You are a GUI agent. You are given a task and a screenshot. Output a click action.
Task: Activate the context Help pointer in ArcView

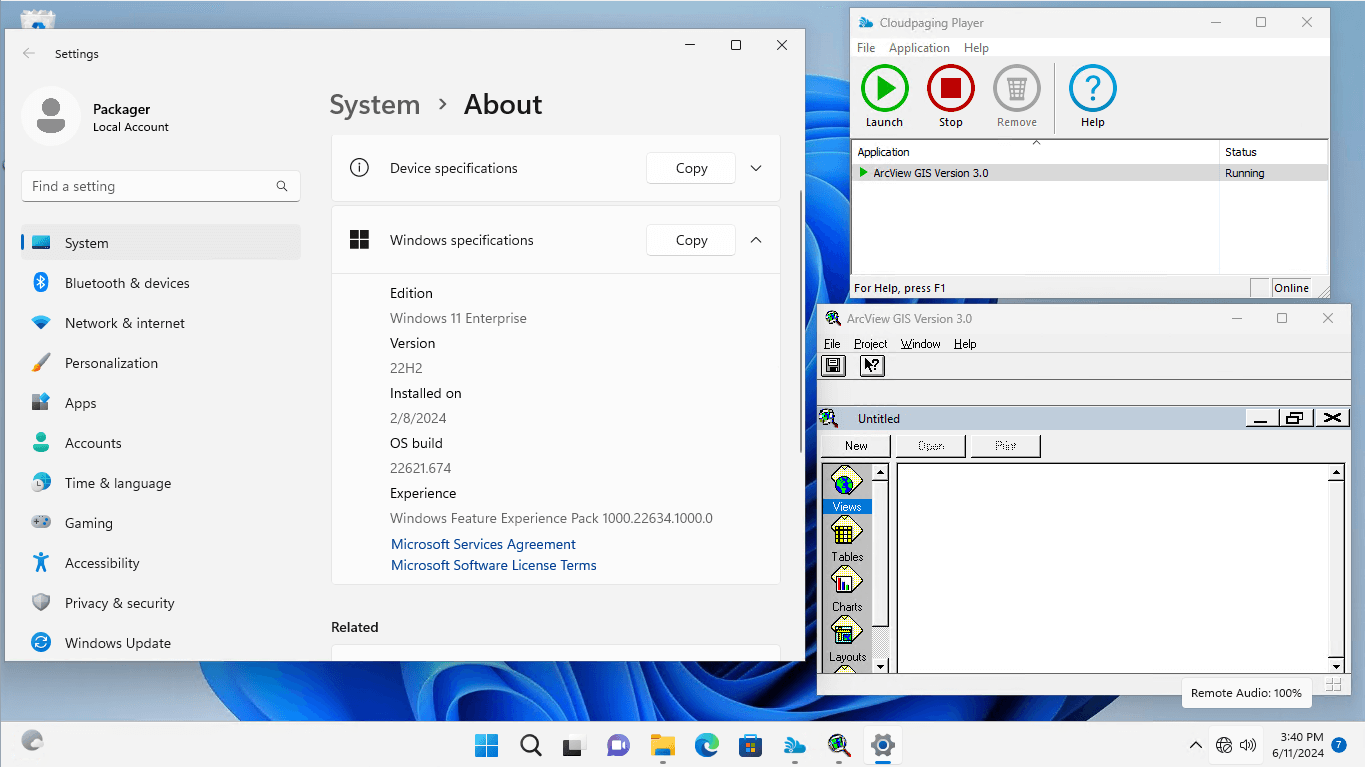pos(871,365)
